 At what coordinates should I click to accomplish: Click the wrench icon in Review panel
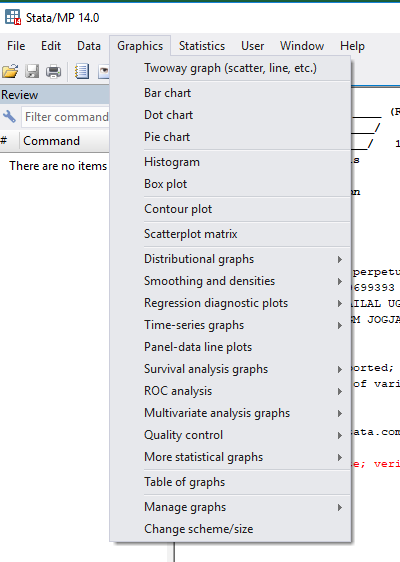(9, 116)
